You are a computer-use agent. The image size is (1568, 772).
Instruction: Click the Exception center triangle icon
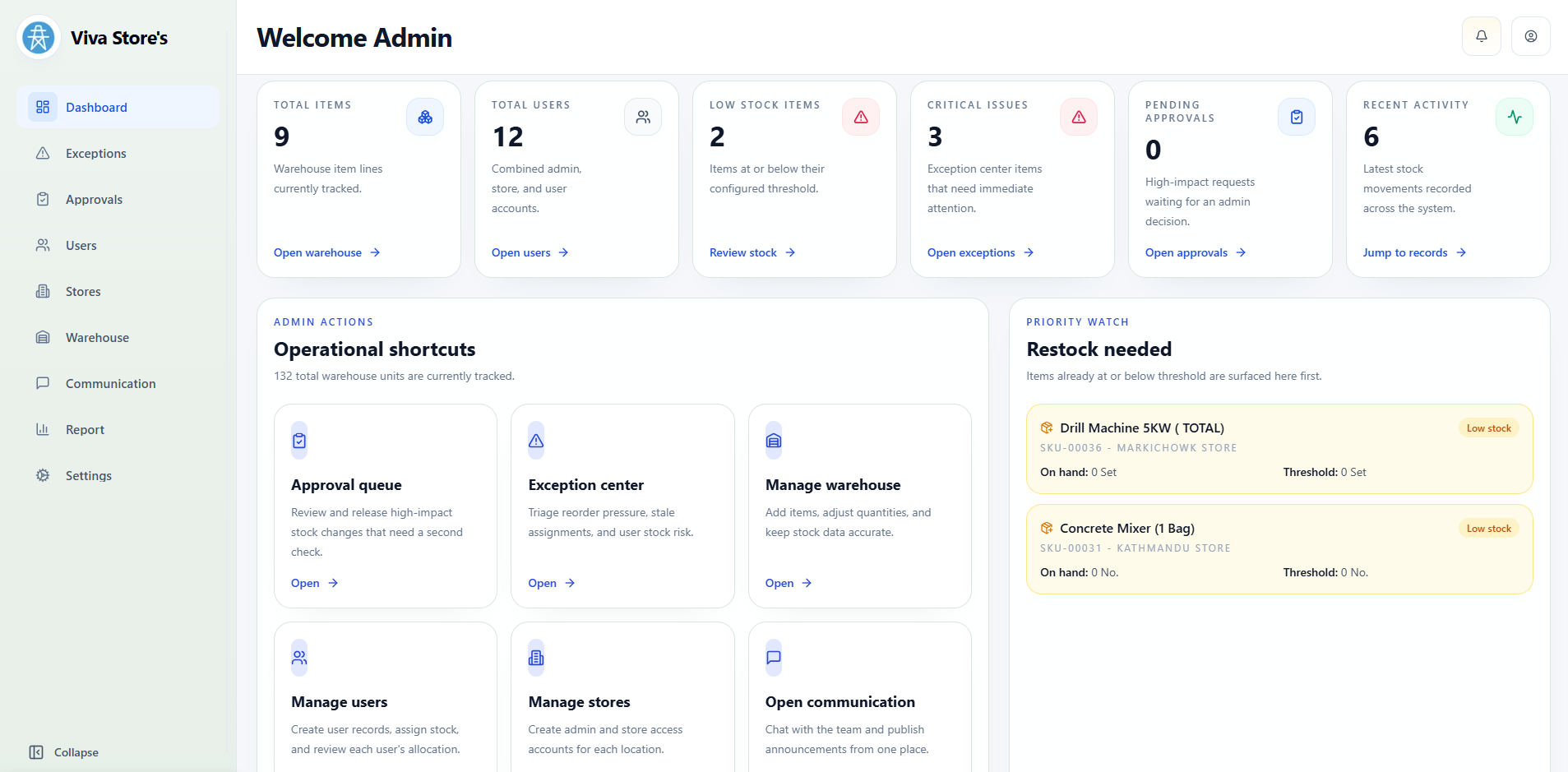(x=536, y=441)
